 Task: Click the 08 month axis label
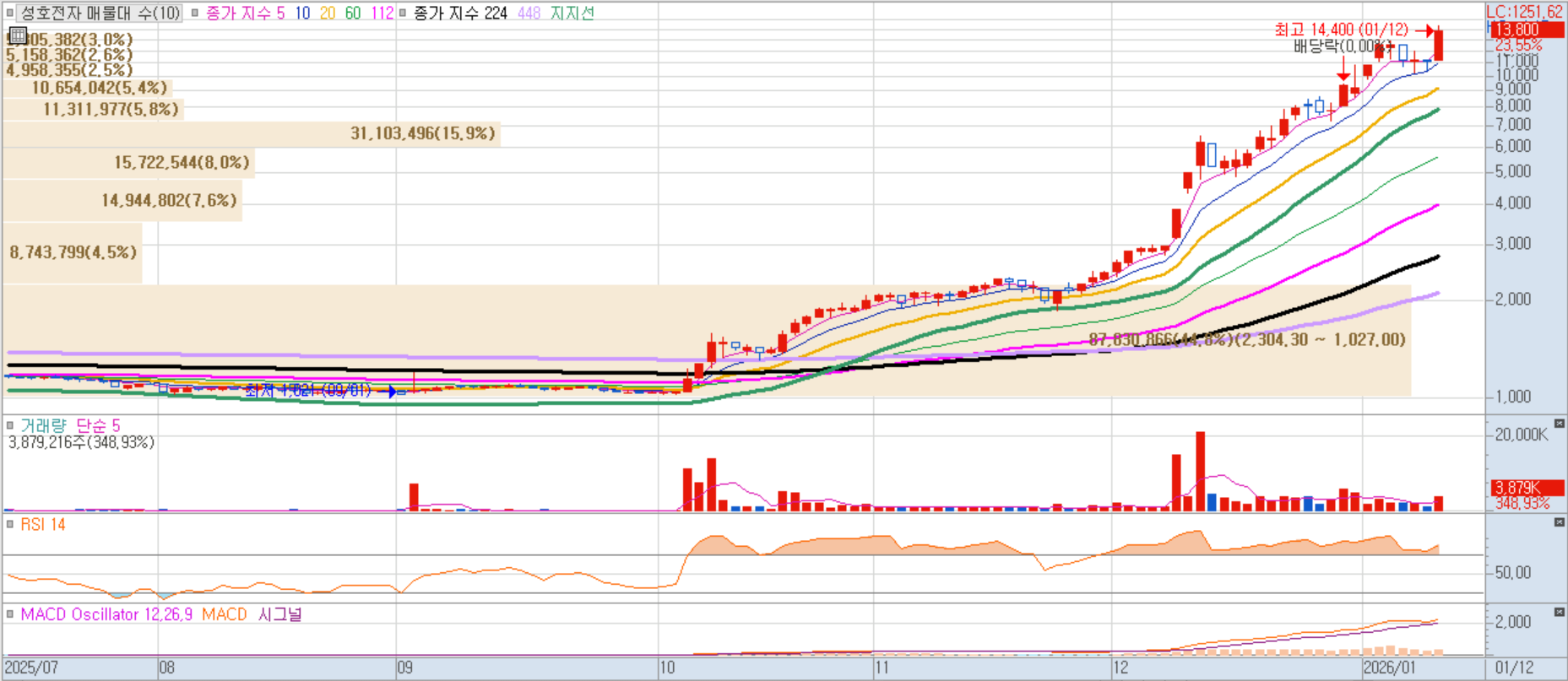167,667
